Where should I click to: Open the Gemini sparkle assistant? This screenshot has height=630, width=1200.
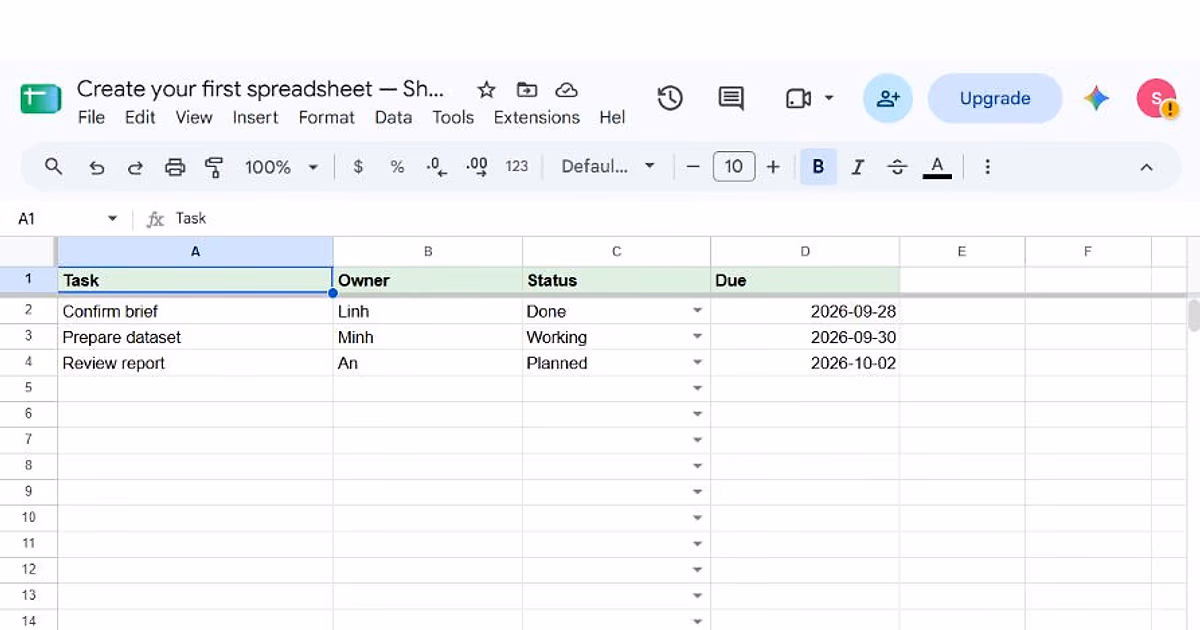click(x=1096, y=98)
